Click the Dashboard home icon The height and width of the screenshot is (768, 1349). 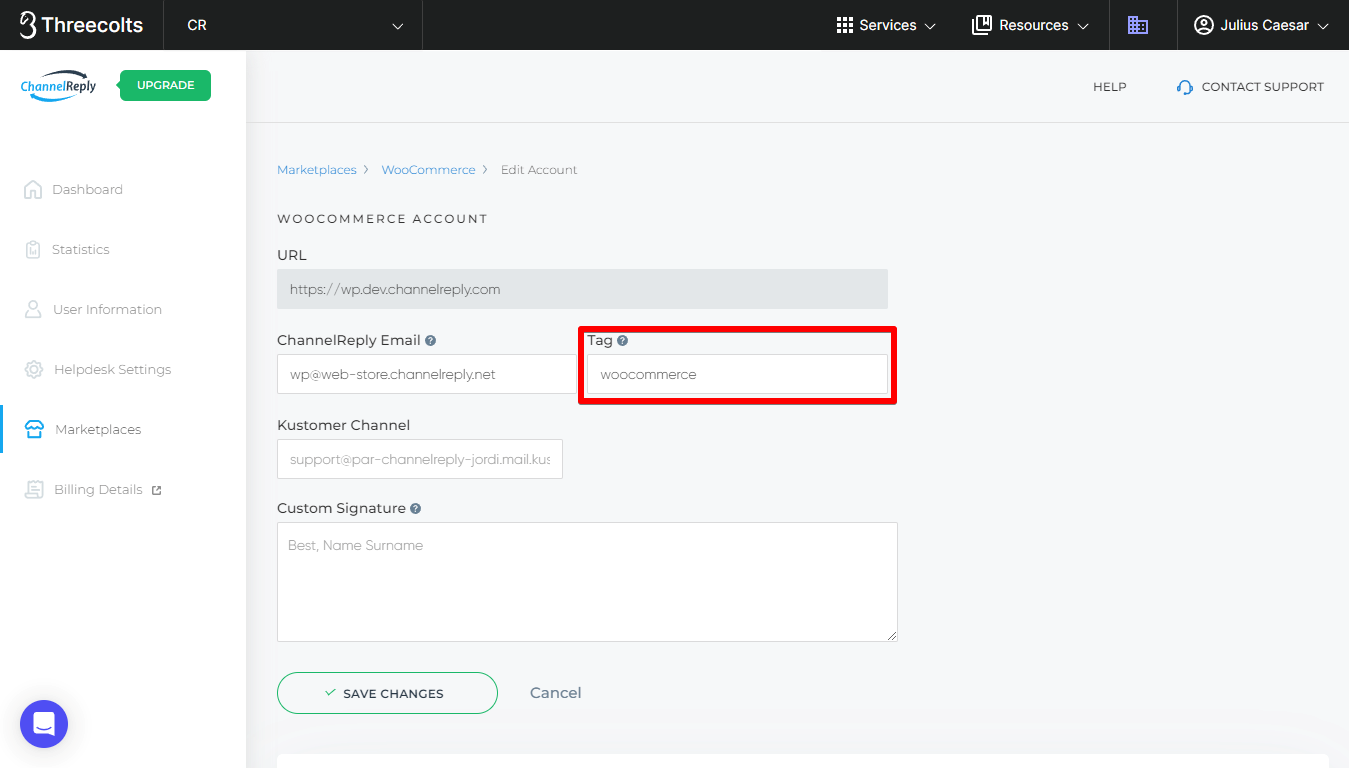coord(33,189)
